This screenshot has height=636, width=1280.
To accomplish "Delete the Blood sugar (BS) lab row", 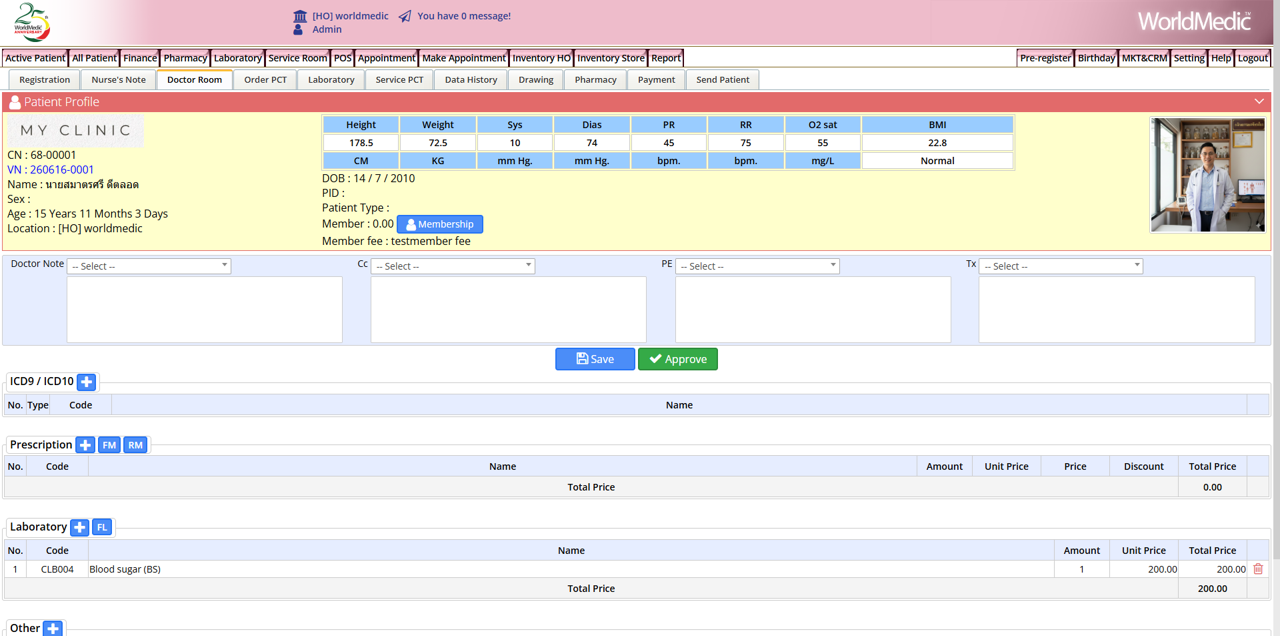I will tap(1258, 569).
